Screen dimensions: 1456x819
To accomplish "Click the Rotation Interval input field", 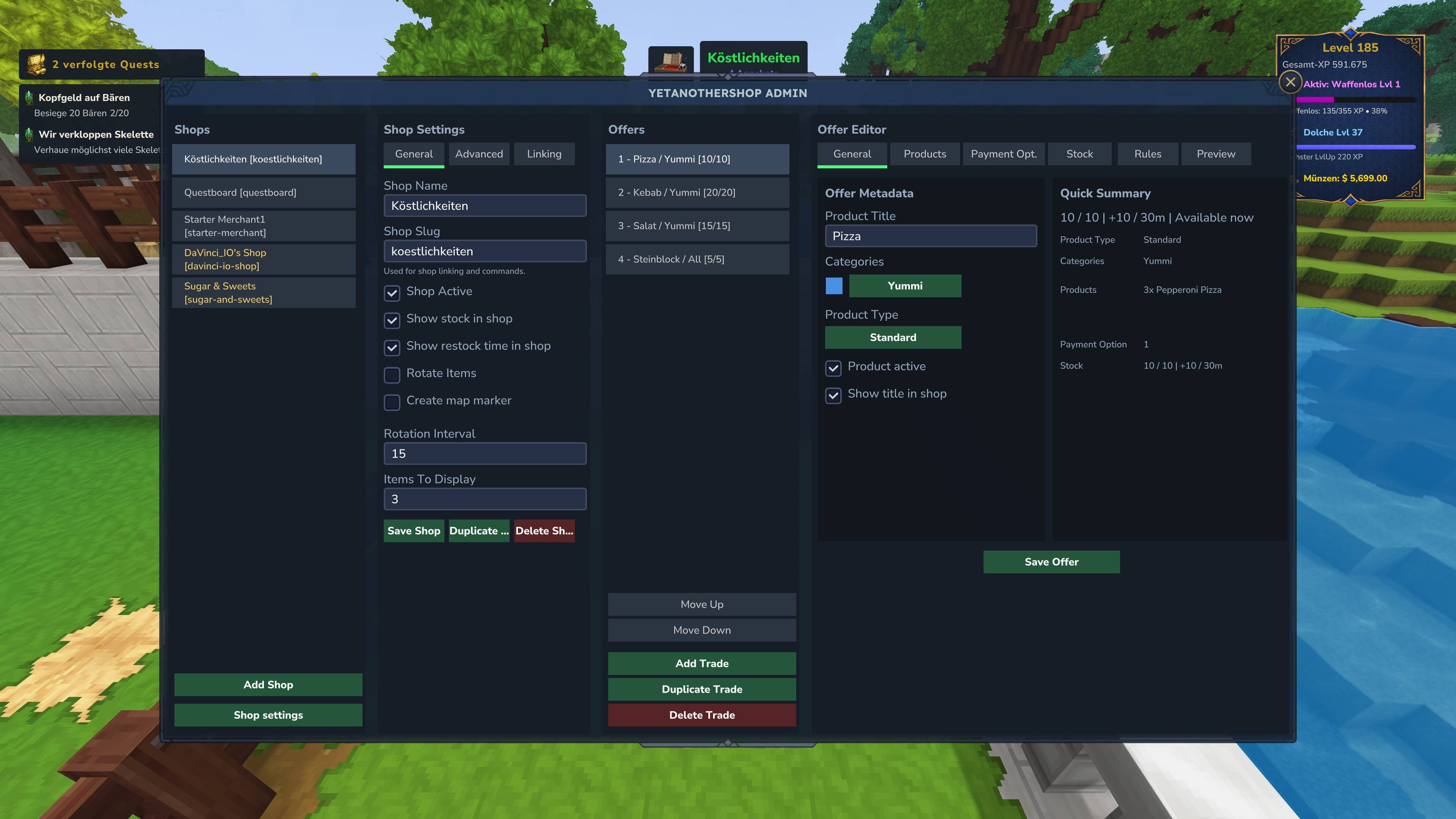I will pos(485,453).
